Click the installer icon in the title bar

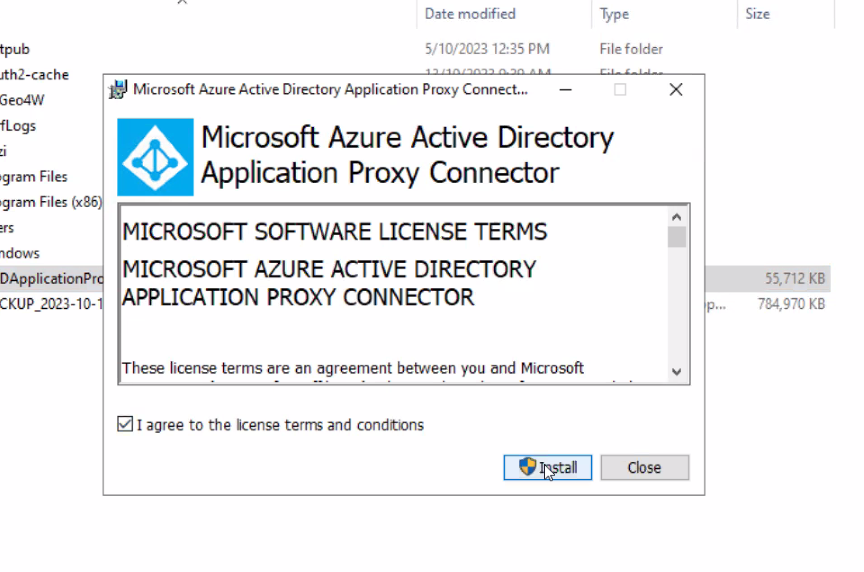(x=119, y=89)
